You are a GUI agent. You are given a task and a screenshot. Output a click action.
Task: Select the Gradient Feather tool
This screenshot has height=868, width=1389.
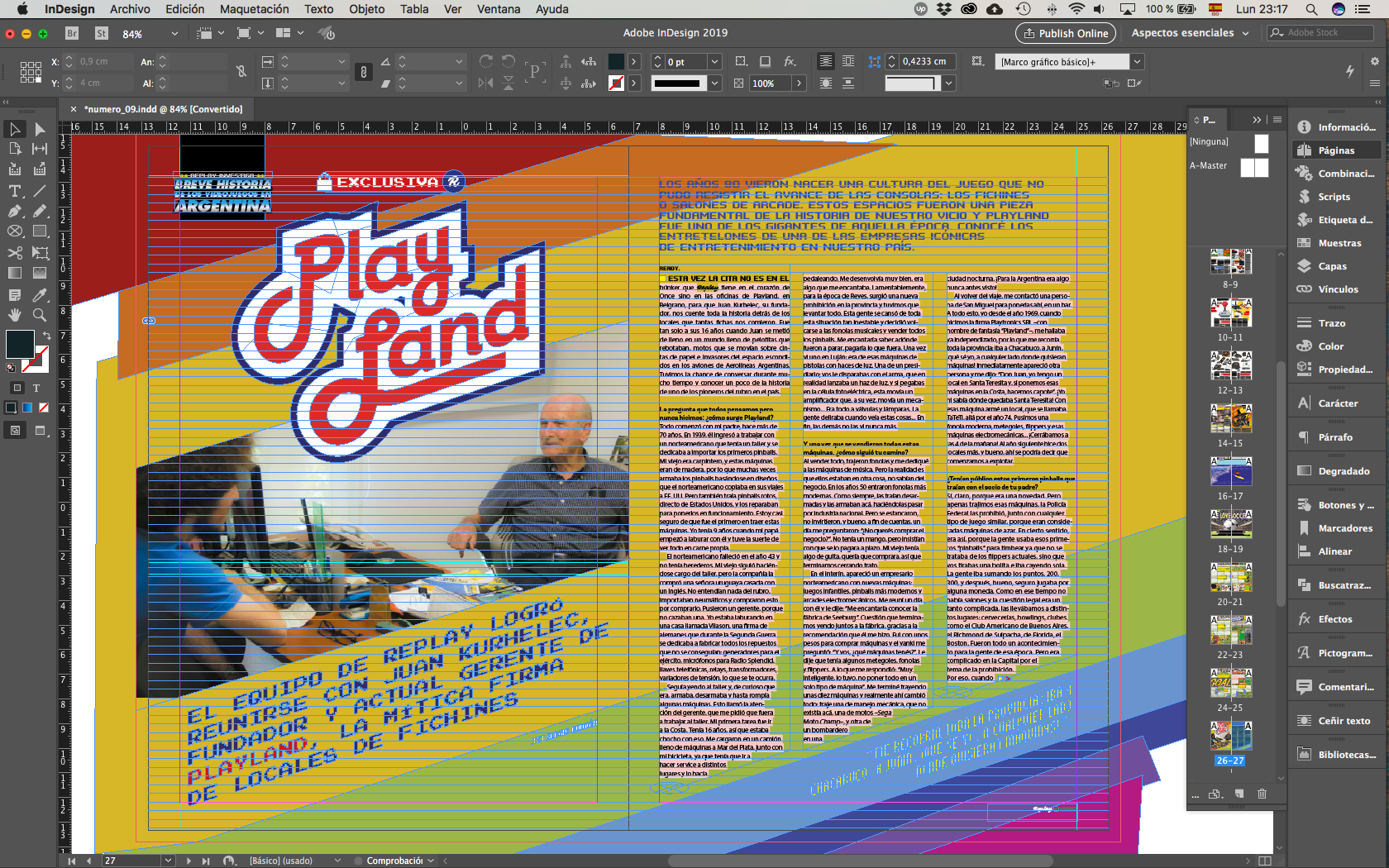pyautogui.click(x=39, y=273)
